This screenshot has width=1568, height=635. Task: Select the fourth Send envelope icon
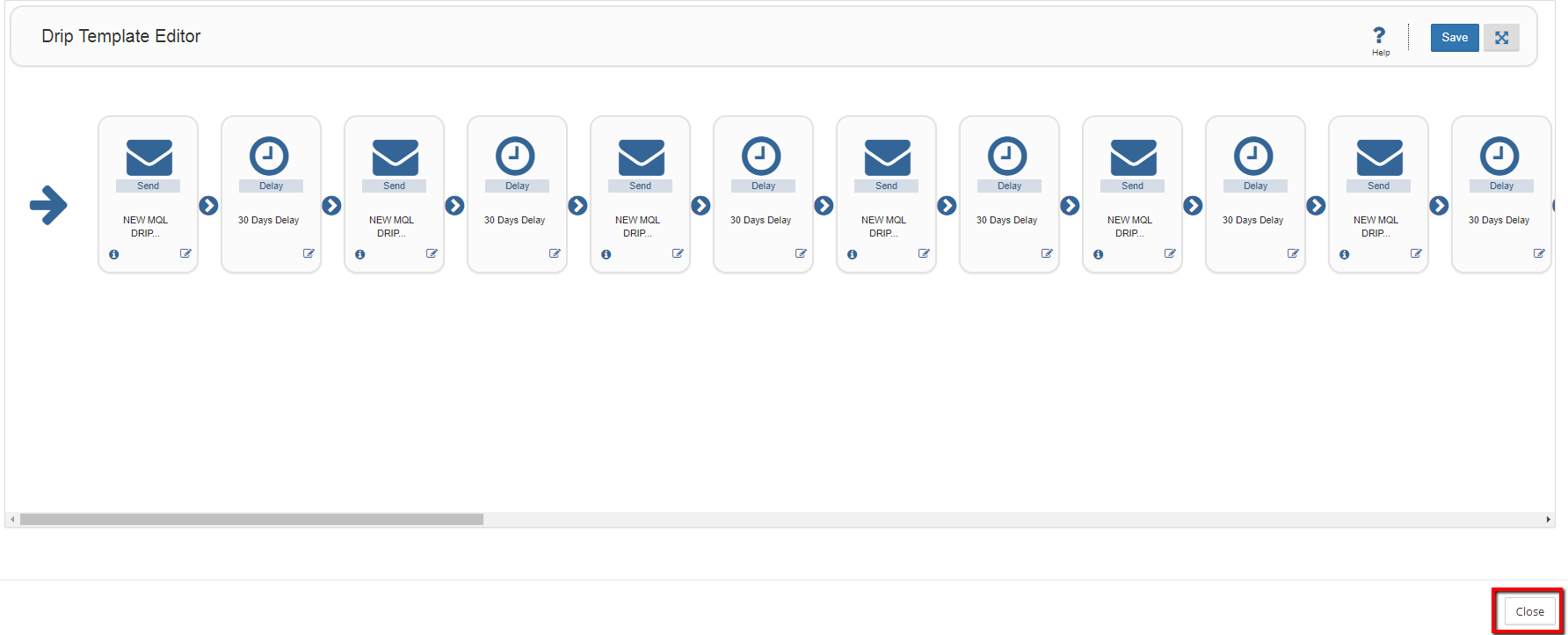point(887,157)
